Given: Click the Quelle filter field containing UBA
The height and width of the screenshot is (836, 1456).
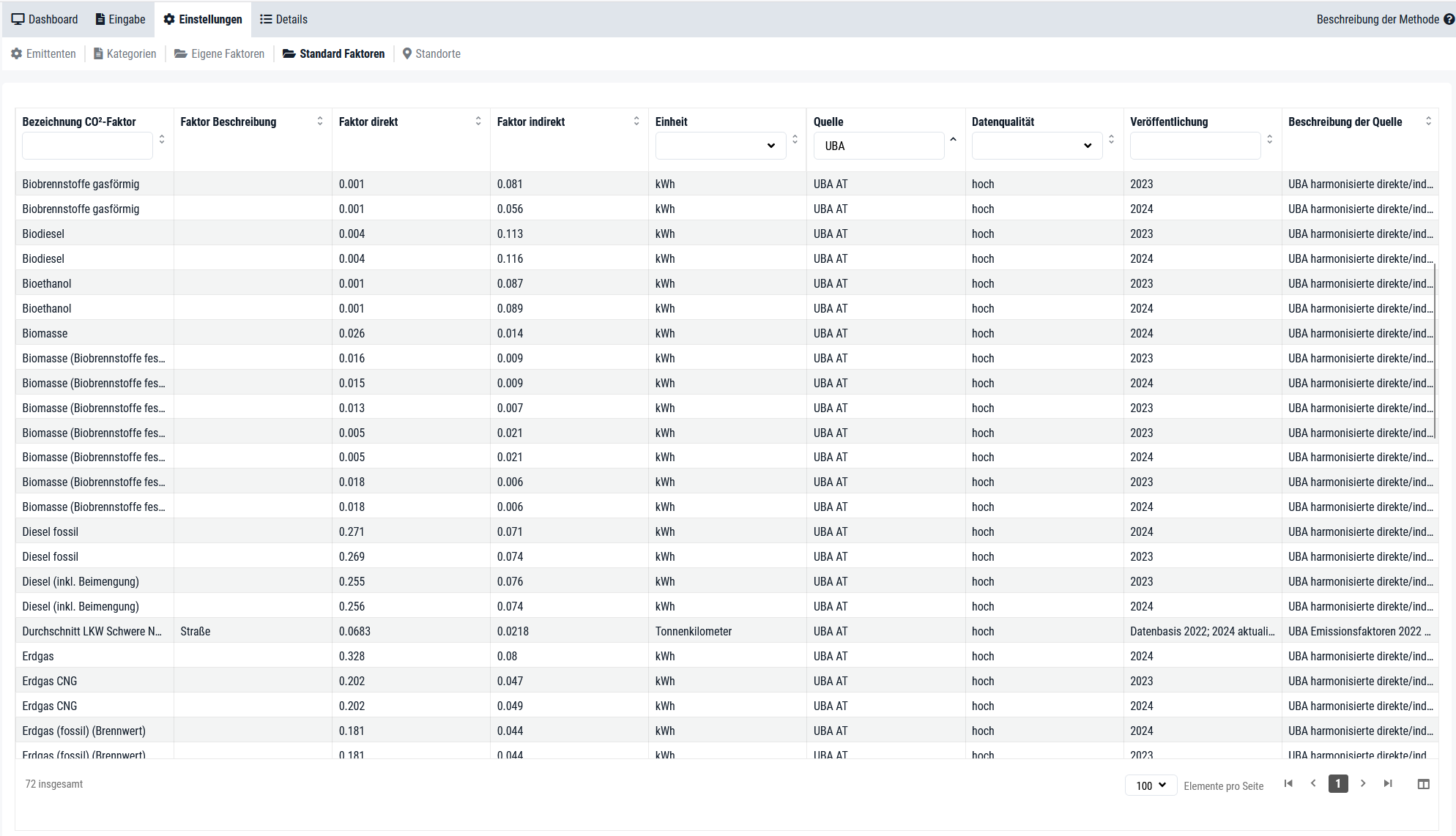Looking at the screenshot, I should (x=879, y=146).
